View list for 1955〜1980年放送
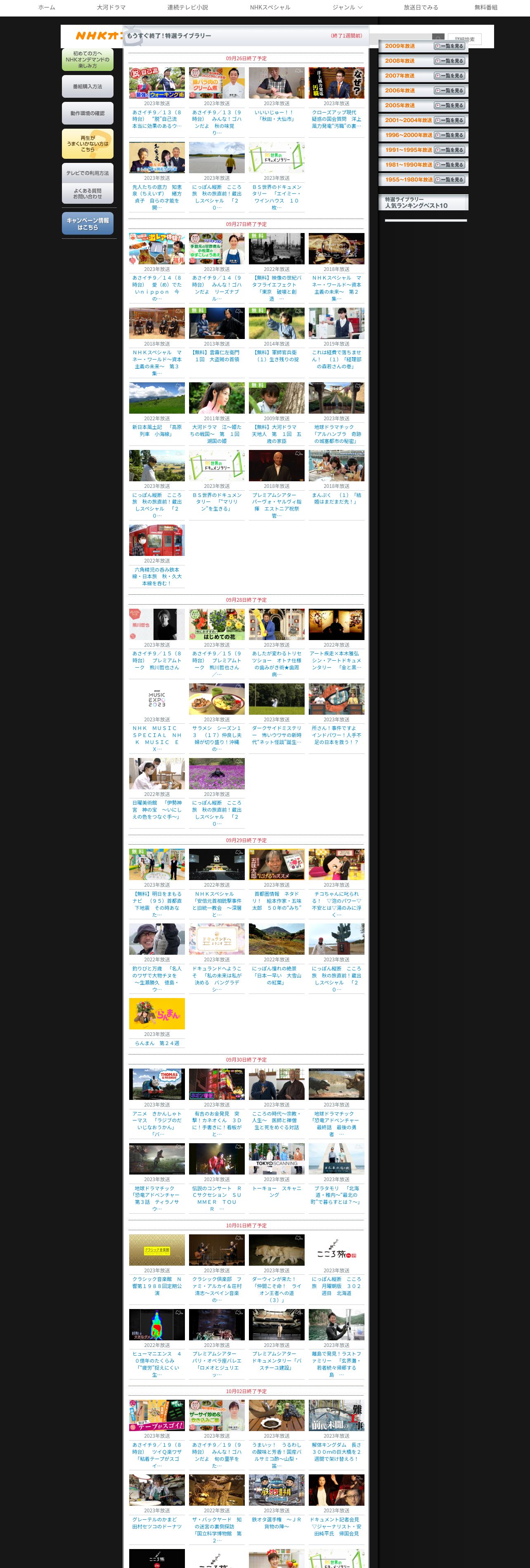This screenshot has height=1568, width=530. pyautogui.click(x=450, y=179)
